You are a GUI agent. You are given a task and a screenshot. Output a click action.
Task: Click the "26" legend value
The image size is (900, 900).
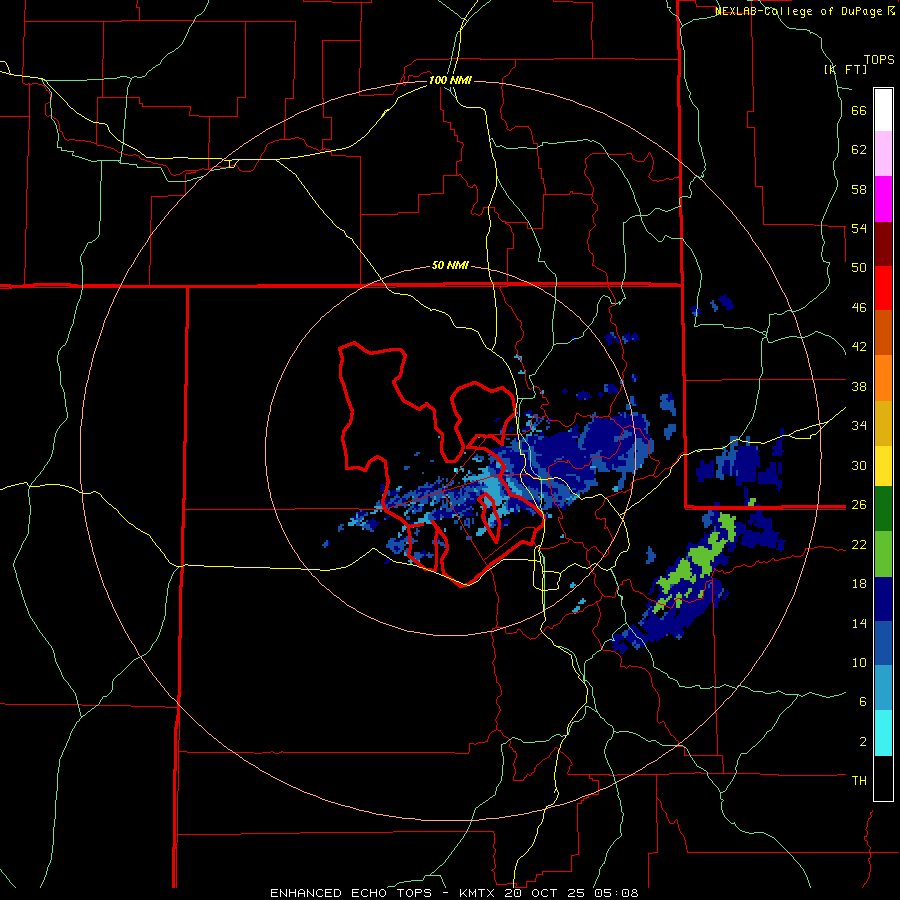[859, 505]
